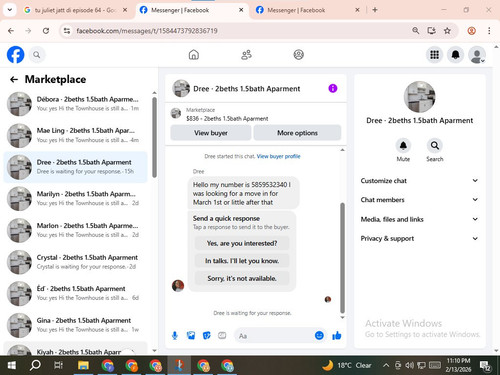Go to the Home feed icon
500x375 pixels.
[x=194, y=55]
